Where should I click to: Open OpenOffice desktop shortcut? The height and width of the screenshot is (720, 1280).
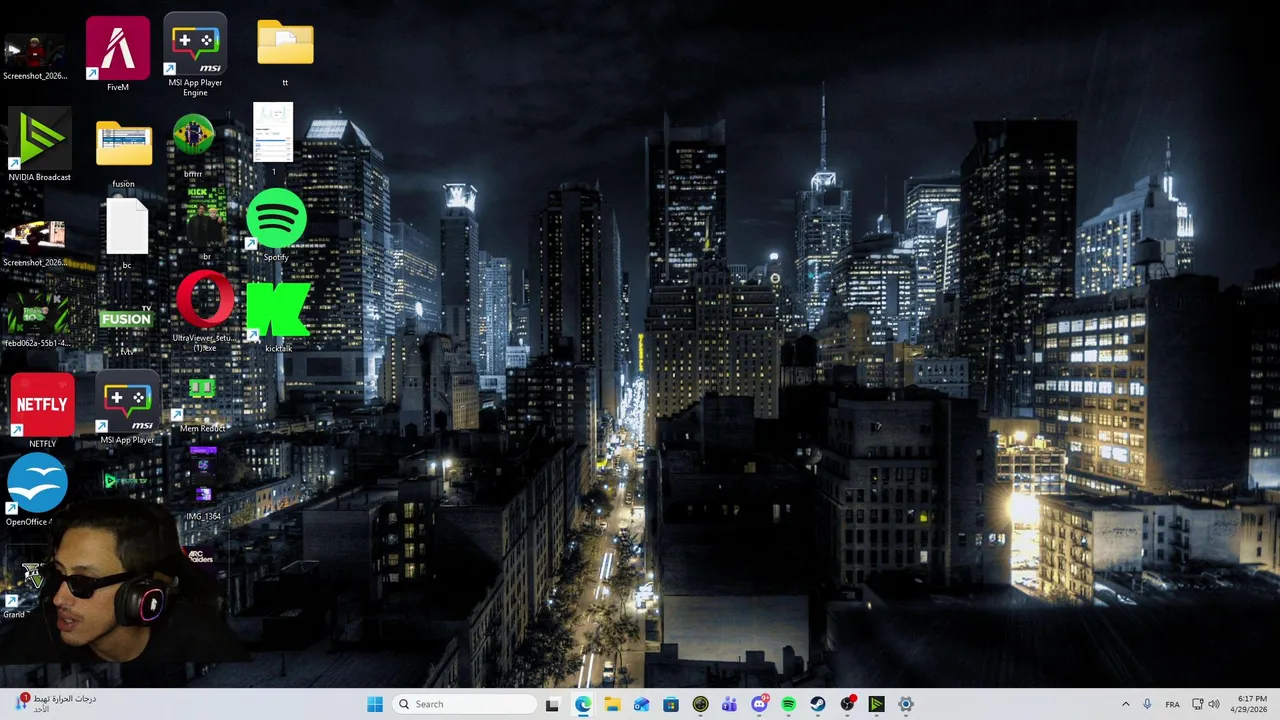tap(37, 489)
